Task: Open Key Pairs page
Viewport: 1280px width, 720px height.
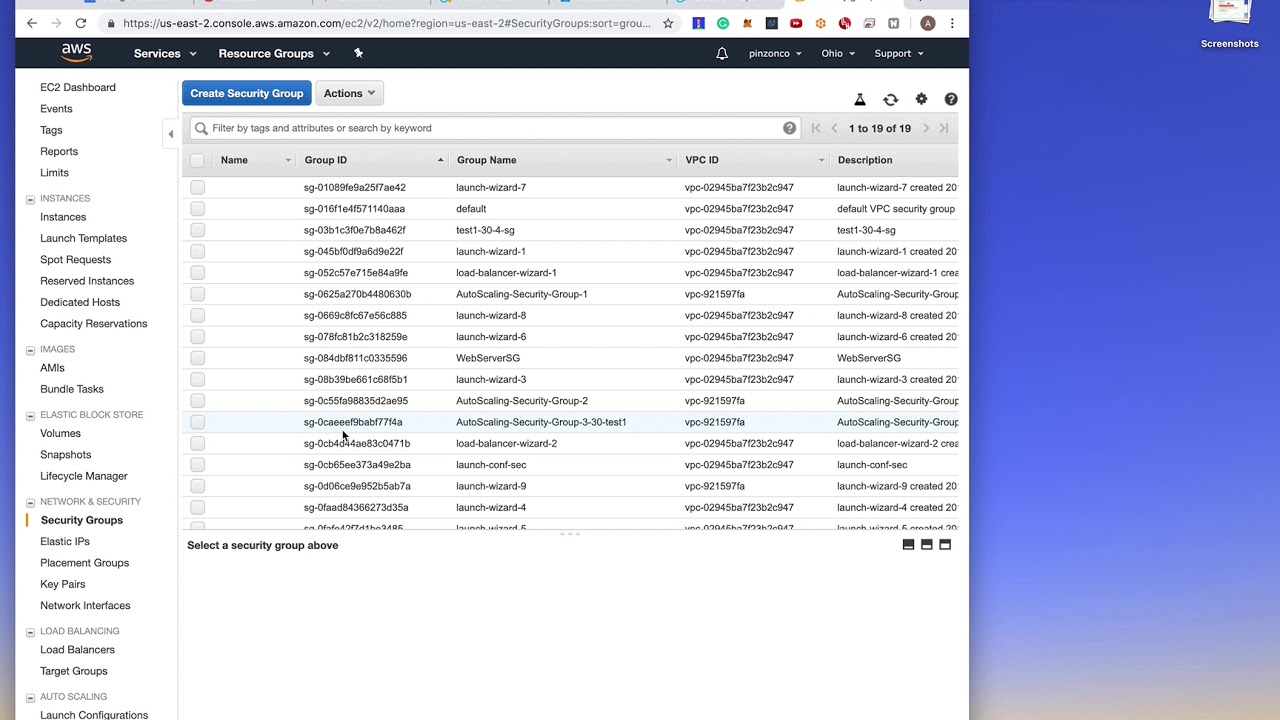Action: 63,584
